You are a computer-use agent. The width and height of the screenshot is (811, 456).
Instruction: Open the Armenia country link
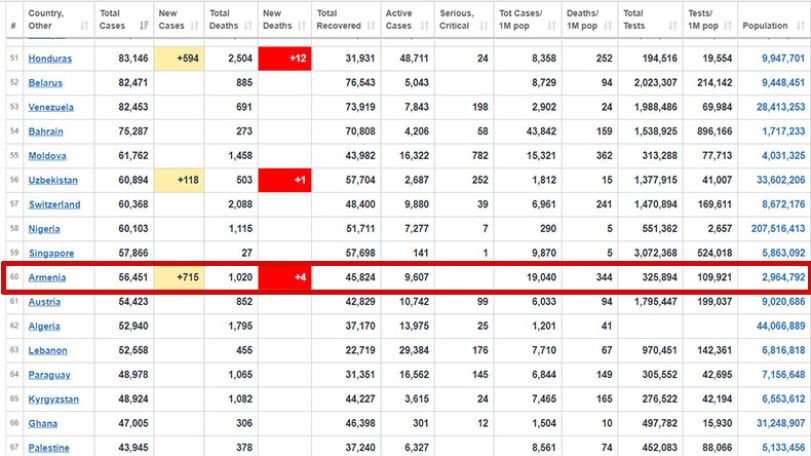tap(47, 278)
